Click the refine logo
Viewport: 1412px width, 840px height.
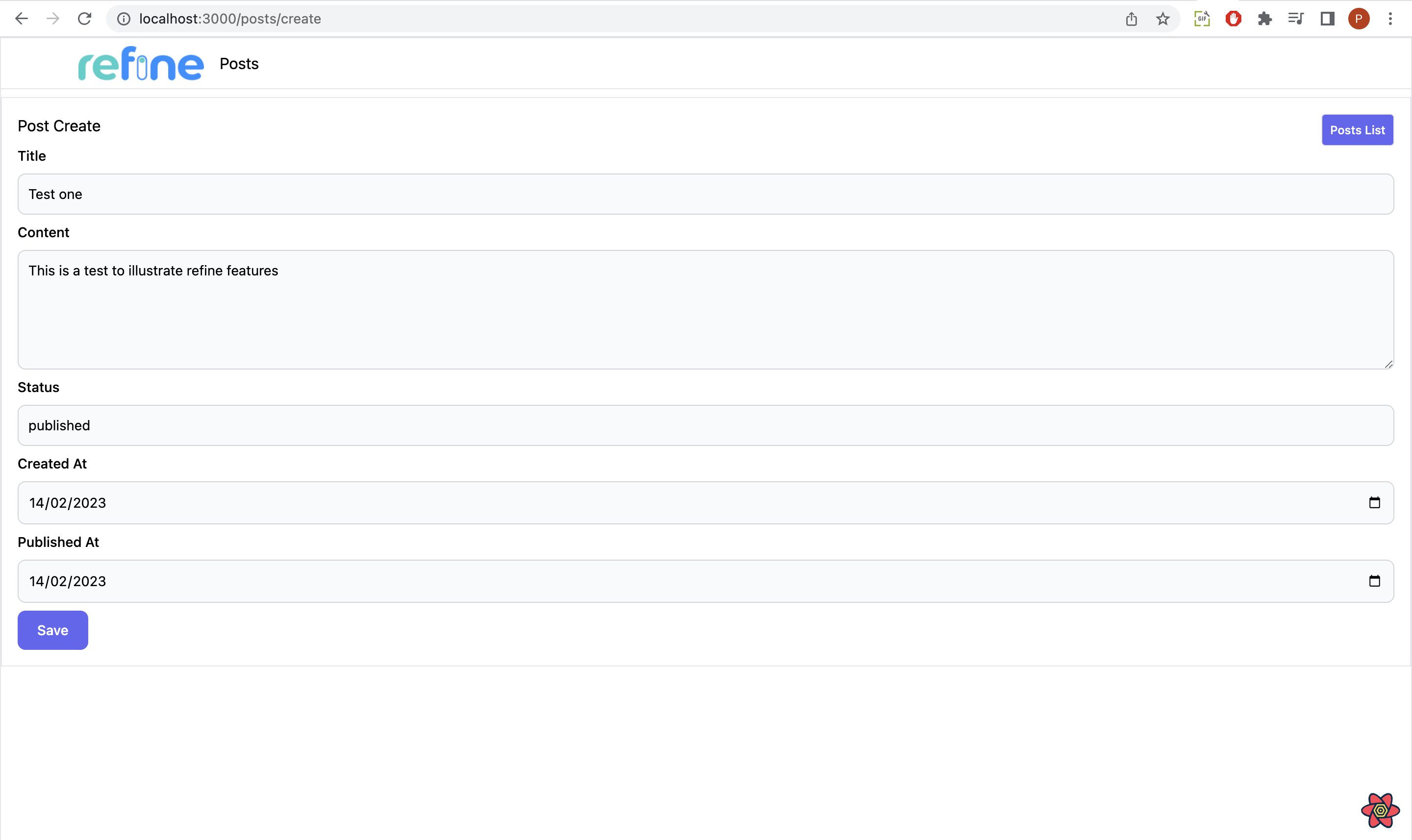tap(140, 64)
